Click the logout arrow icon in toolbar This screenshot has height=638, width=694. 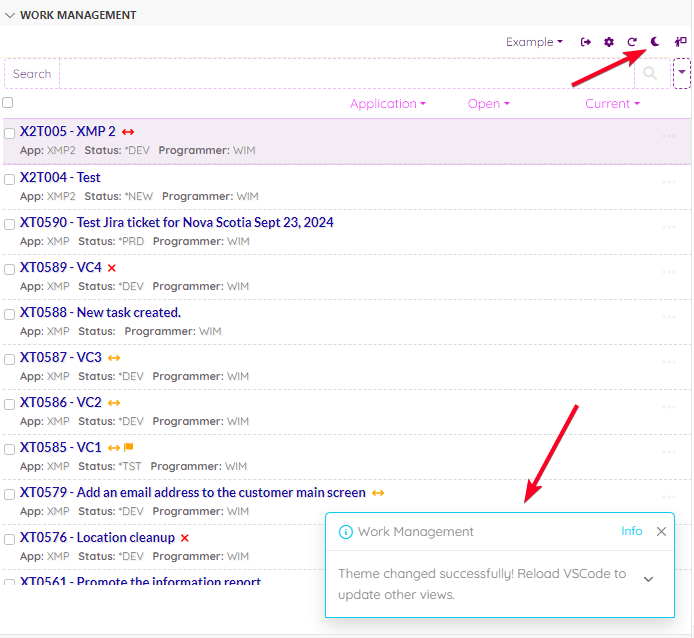point(586,42)
